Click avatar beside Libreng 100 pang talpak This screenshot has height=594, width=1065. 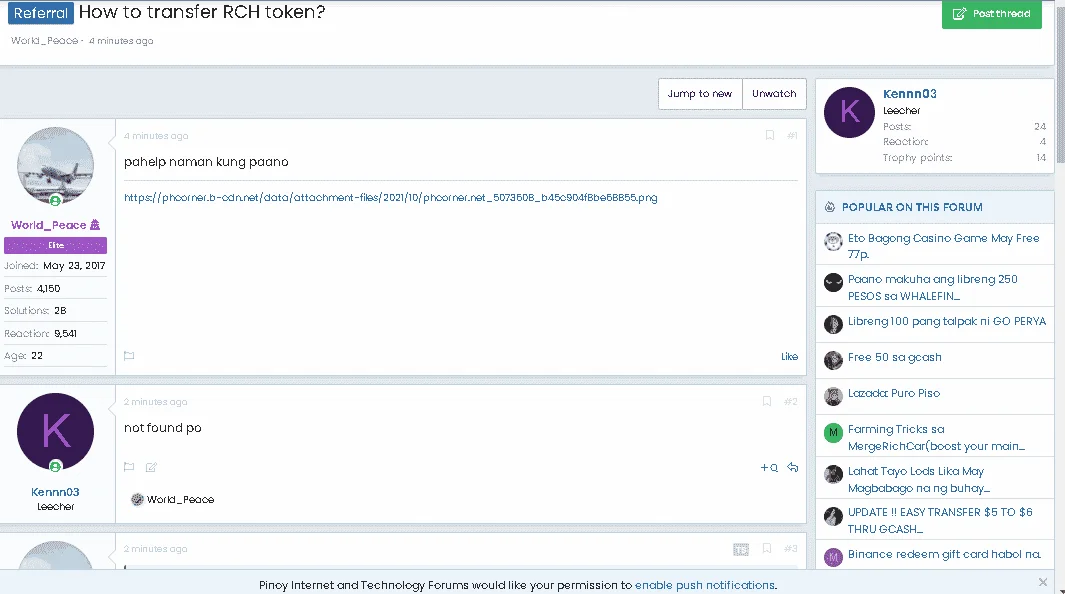[833, 324]
